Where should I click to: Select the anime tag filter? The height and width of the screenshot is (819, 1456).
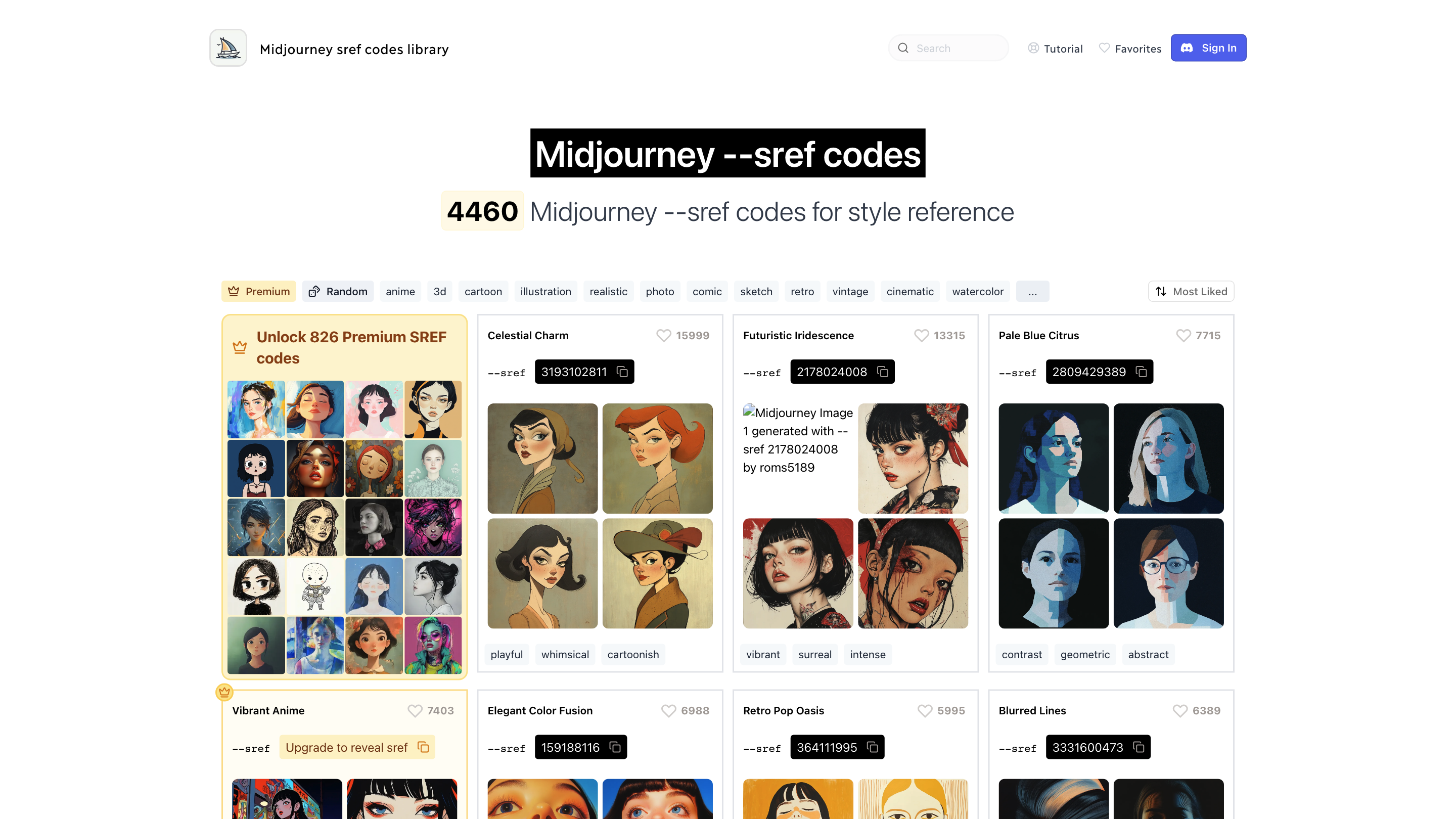click(x=400, y=291)
